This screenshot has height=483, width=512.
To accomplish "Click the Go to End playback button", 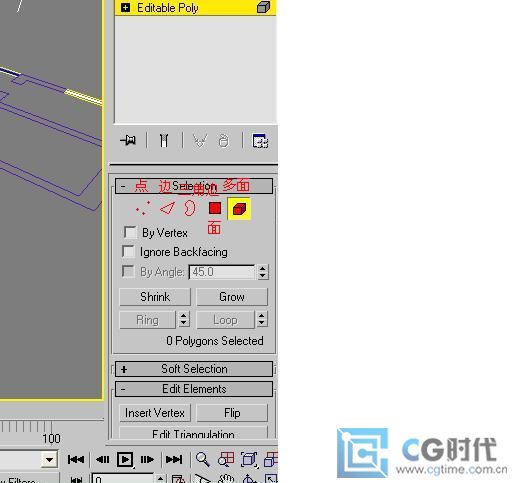I will (x=174, y=460).
